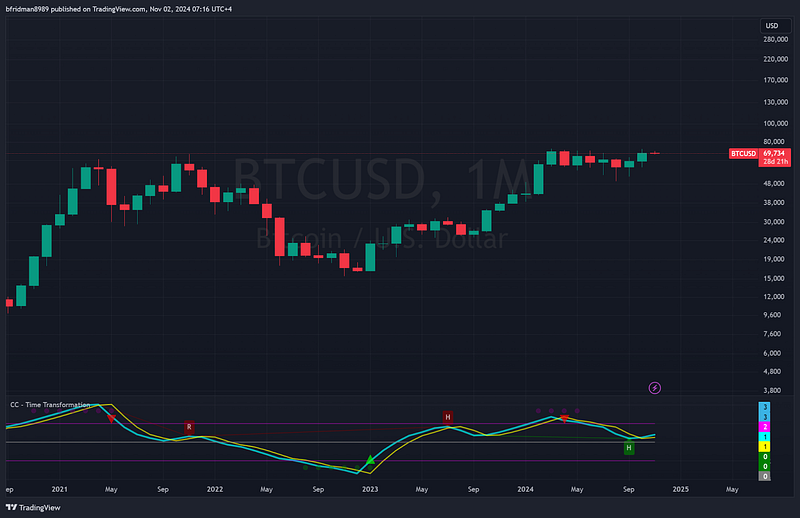Click the 6,000 price axis label
The height and width of the screenshot is (518, 800).
pos(773,353)
